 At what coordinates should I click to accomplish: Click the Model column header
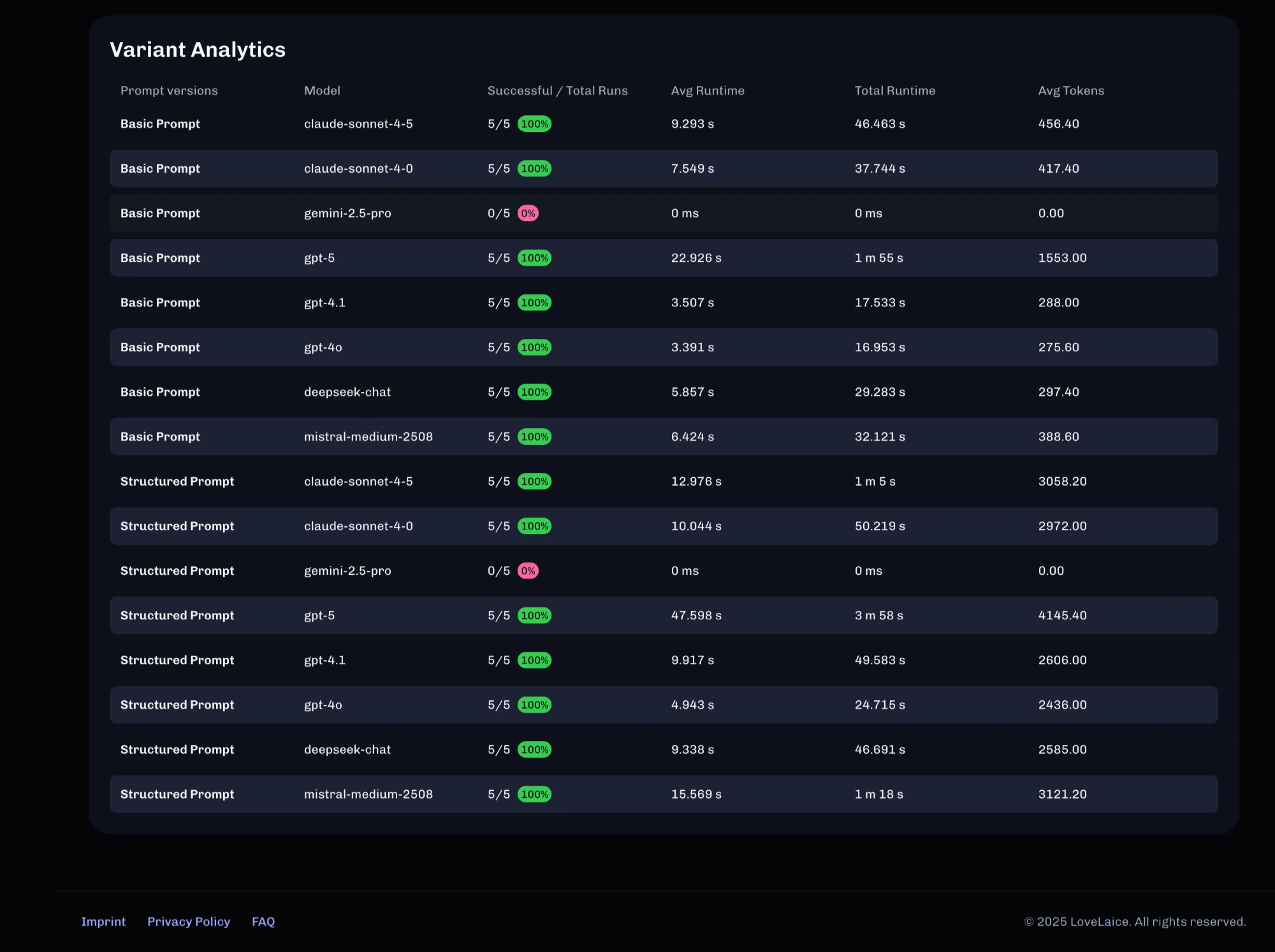(322, 90)
